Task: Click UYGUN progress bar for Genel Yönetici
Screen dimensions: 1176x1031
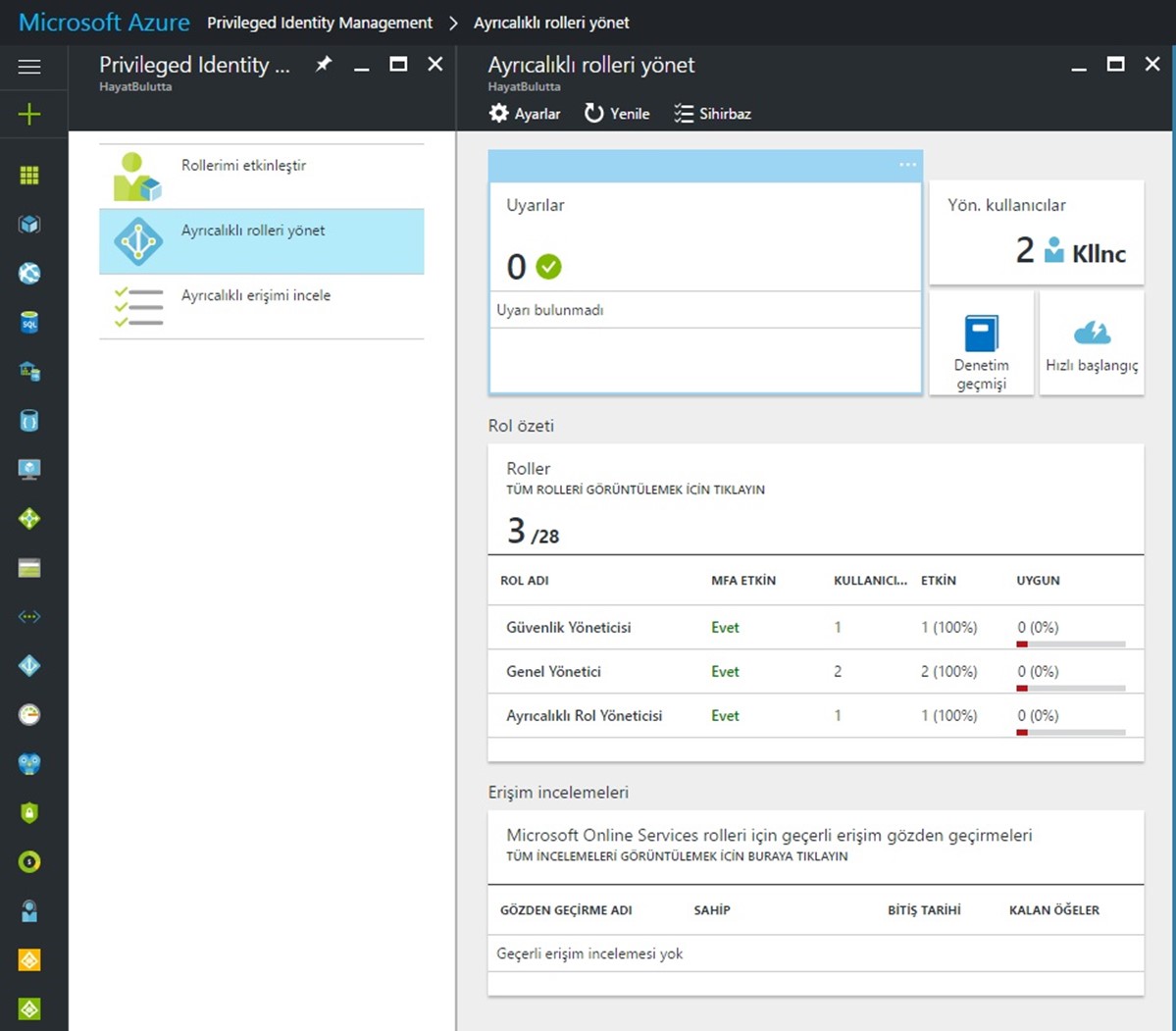Action: 1071,688
